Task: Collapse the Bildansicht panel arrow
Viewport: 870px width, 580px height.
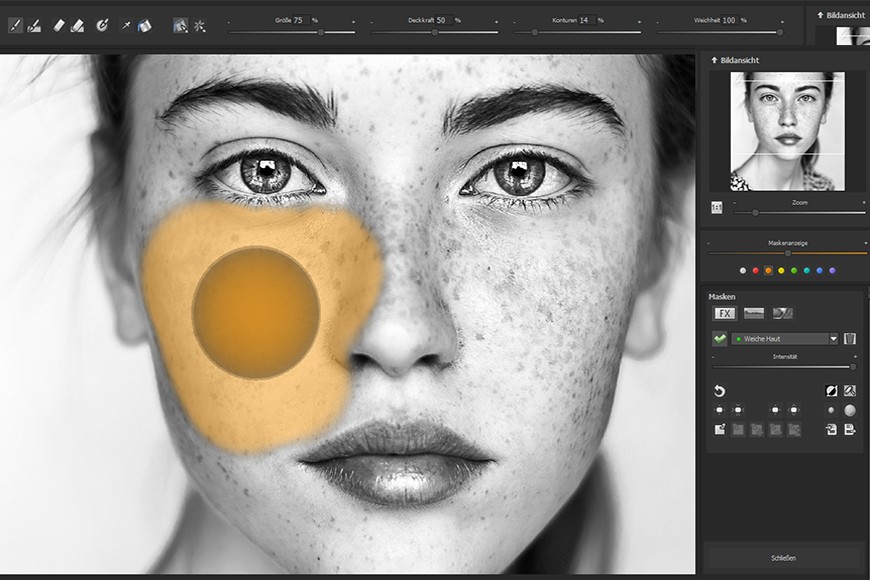Action: (714, 60)
